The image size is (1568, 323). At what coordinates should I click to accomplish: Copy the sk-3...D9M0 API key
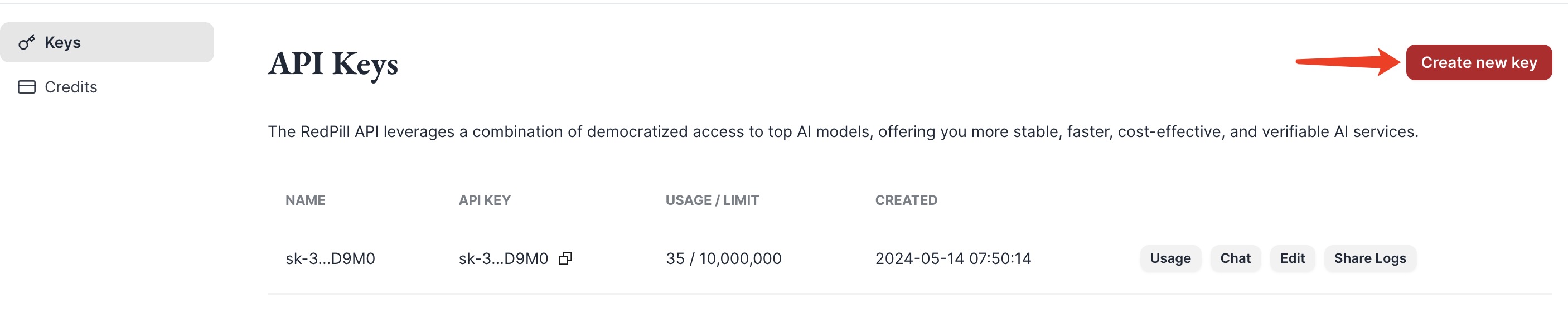pyautogui.click(x=565, y=258)
